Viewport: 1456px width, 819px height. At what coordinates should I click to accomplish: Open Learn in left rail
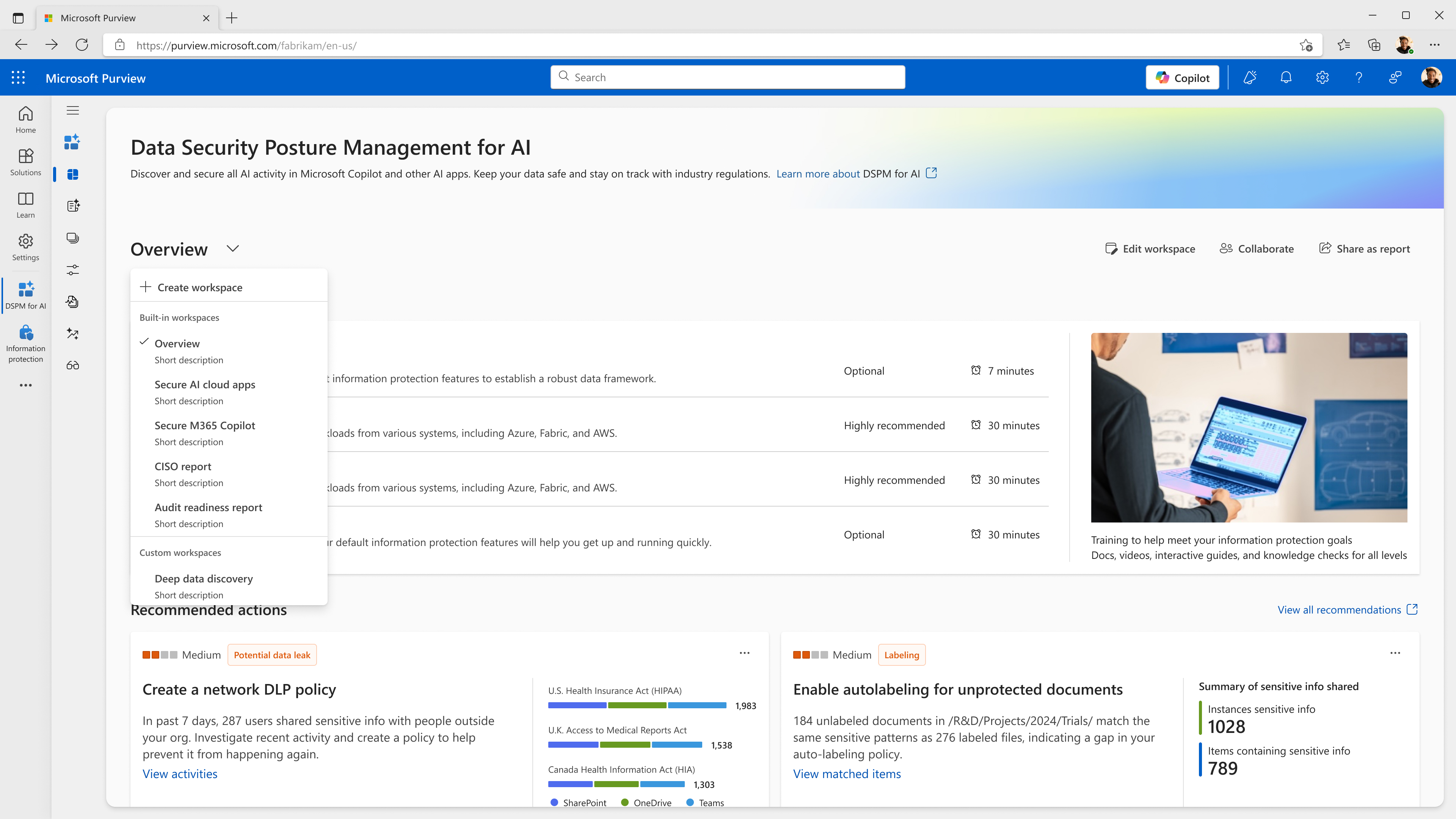pyautogui.click(x=25, y=205)
